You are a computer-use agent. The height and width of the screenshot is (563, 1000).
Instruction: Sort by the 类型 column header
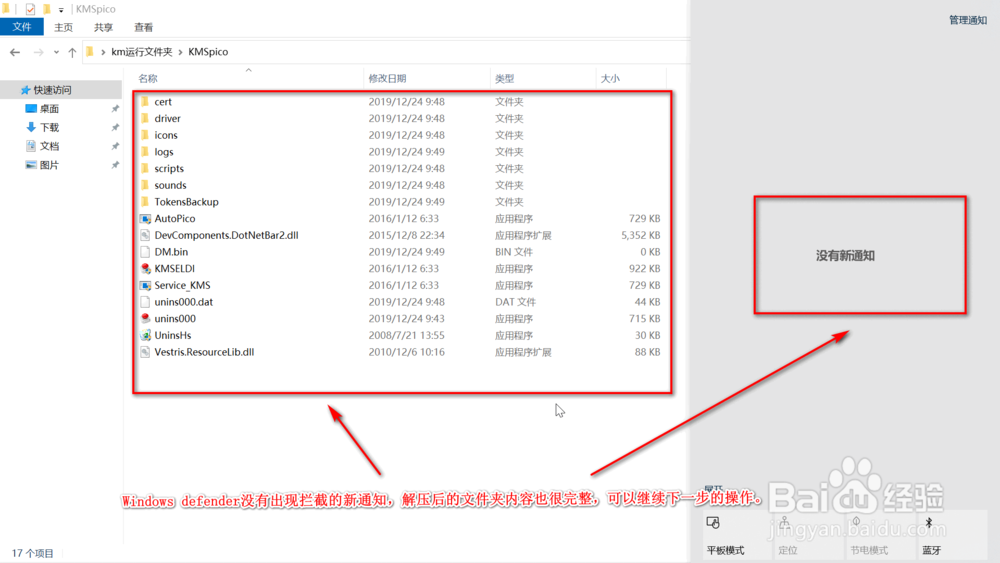pos(504,78)
